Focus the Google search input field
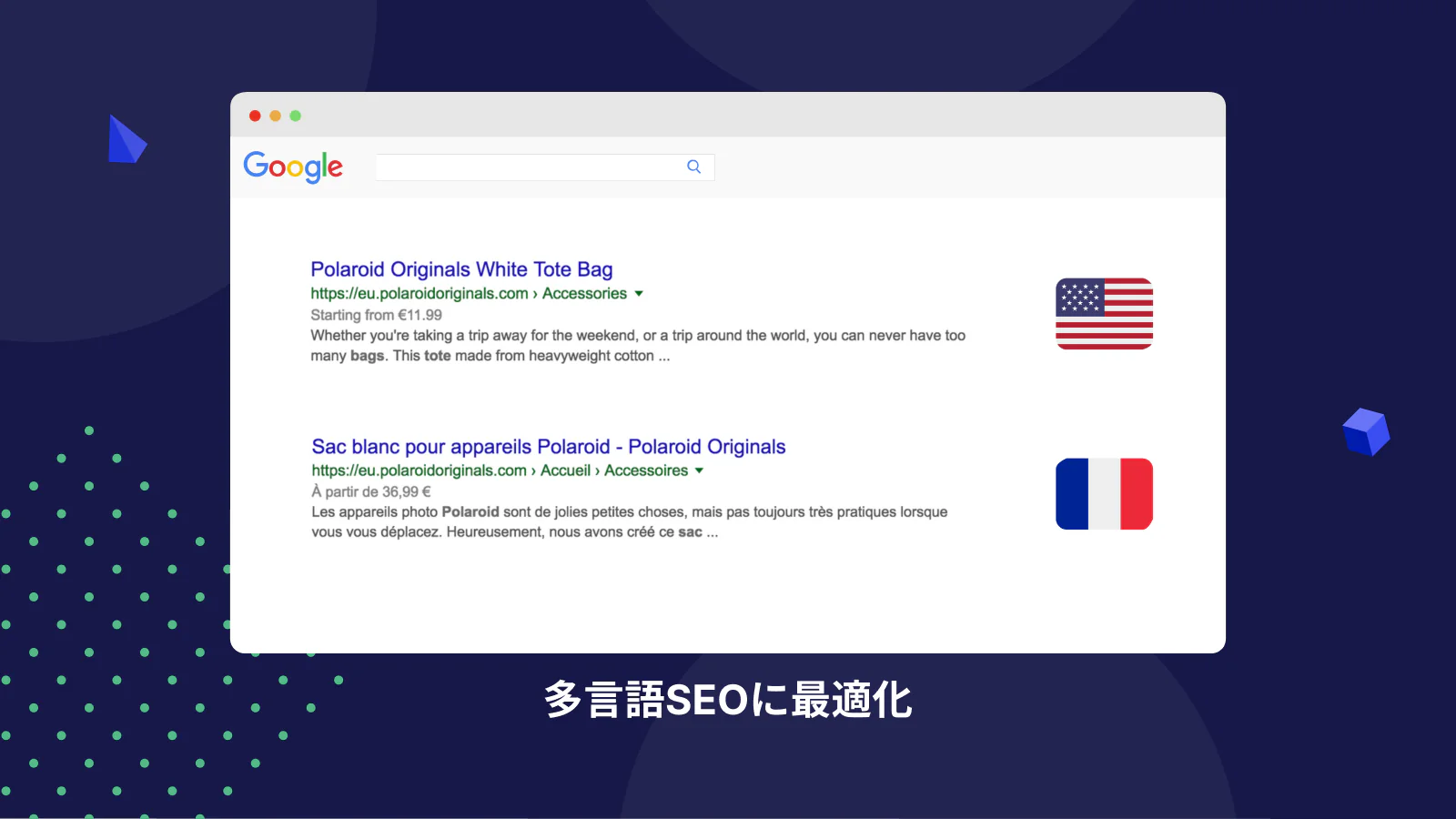Screen dimensions: 1456x819 click(544, 167)
